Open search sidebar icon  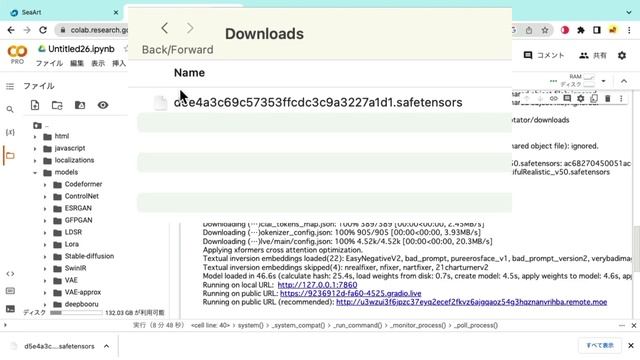(x=10, y=109)
